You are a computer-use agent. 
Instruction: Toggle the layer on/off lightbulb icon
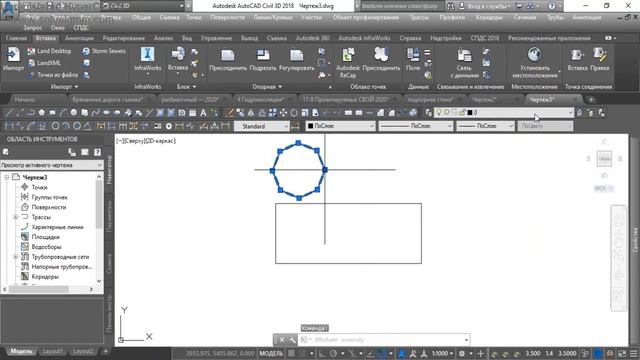pyautogui.click(x=439, y=112)
